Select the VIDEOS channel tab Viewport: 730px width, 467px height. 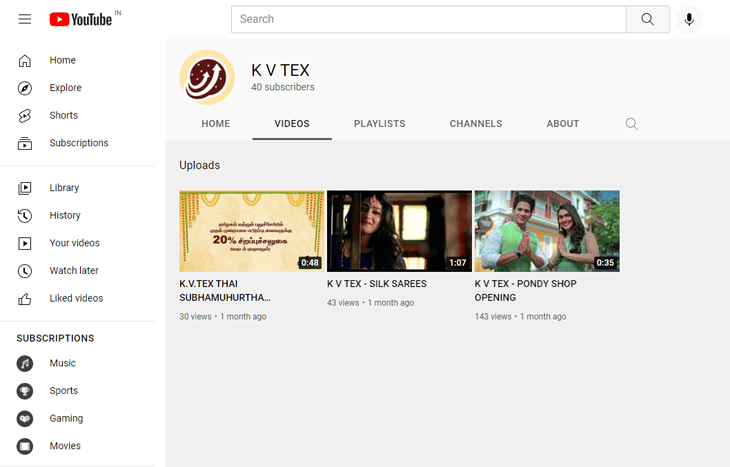coord(292,124)
